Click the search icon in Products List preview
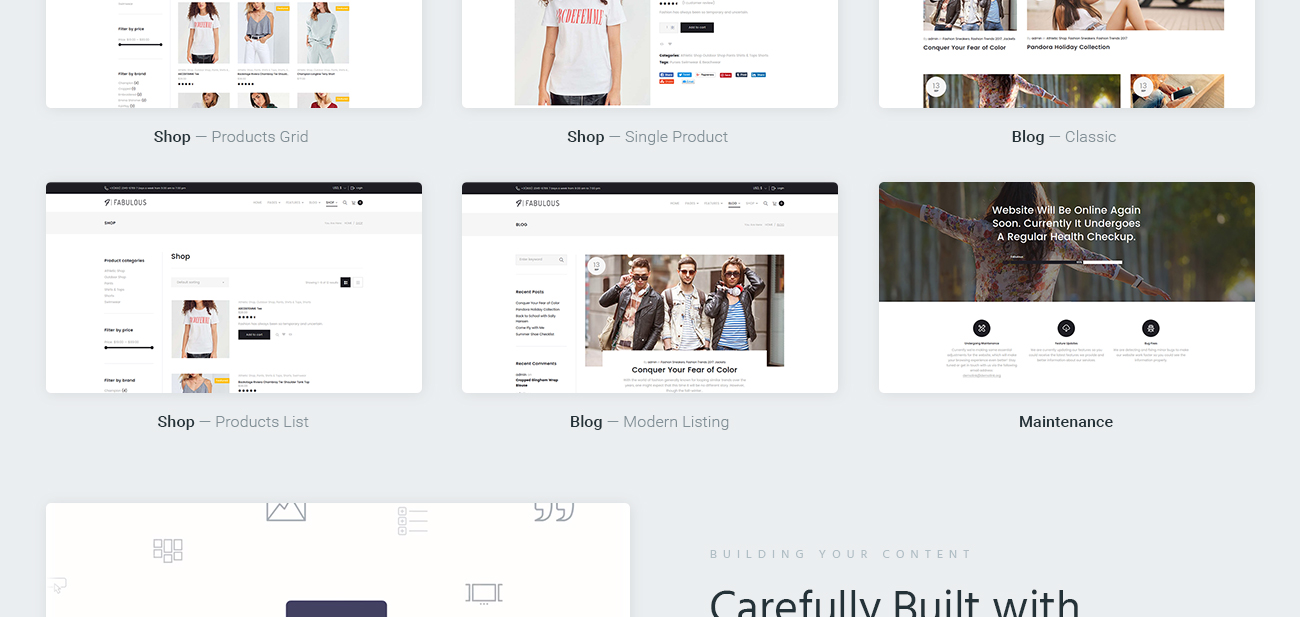This screenshot has height=617, width=1300. coord(345,203)
